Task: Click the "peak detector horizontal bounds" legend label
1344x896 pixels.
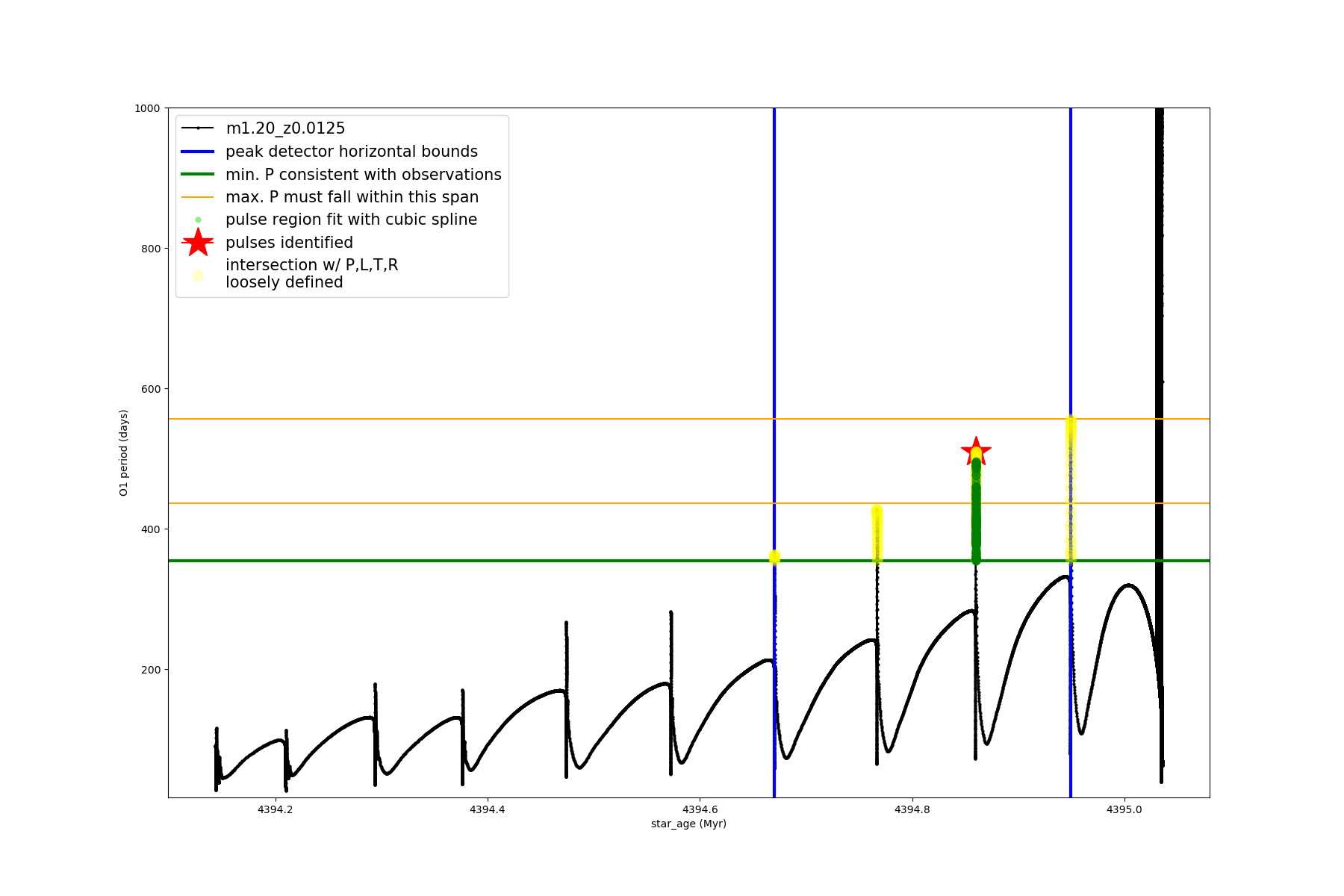Action: [351, 152]
